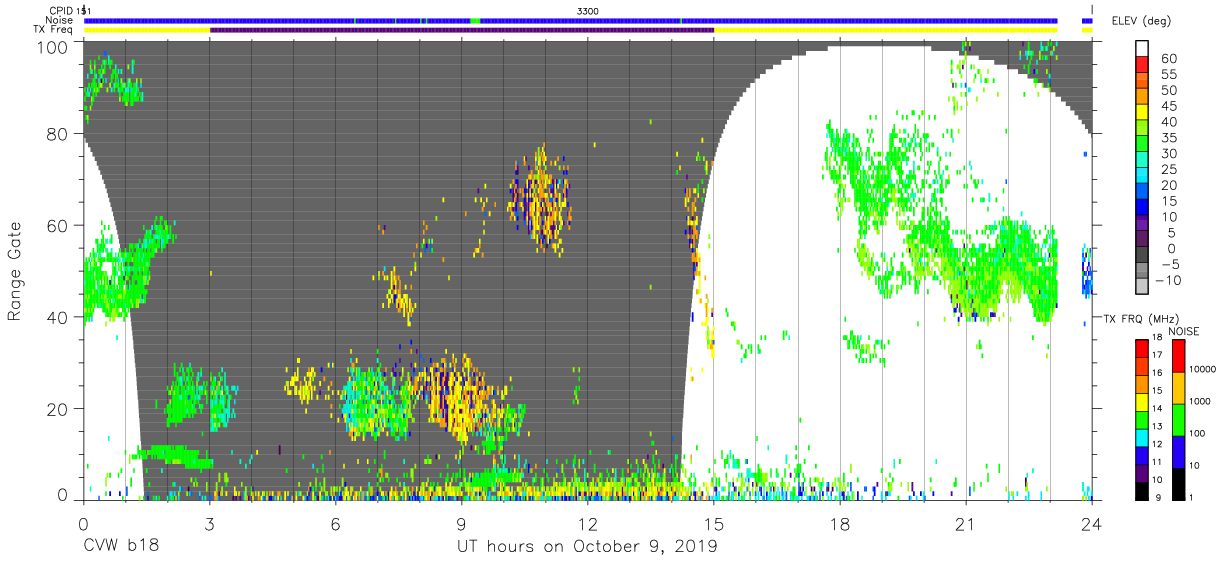
Task: Click the '25' tick on ELEV colorbar
Action: 1169,169
